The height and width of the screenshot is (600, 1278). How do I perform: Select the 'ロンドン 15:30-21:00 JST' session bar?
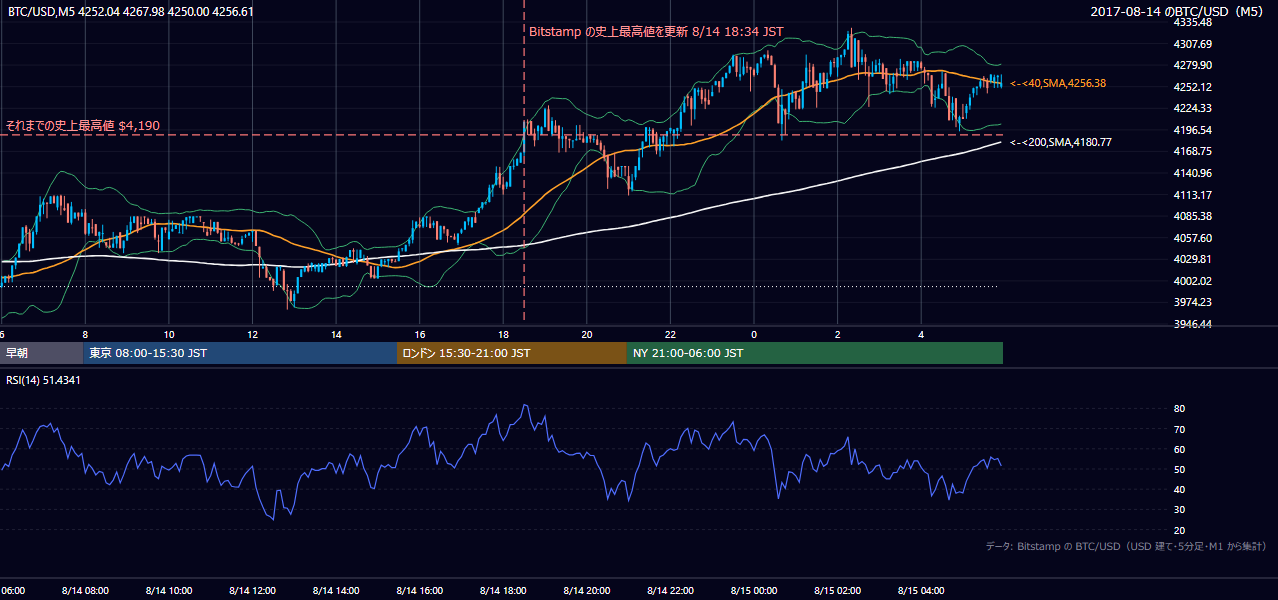[x=512, y=353]
